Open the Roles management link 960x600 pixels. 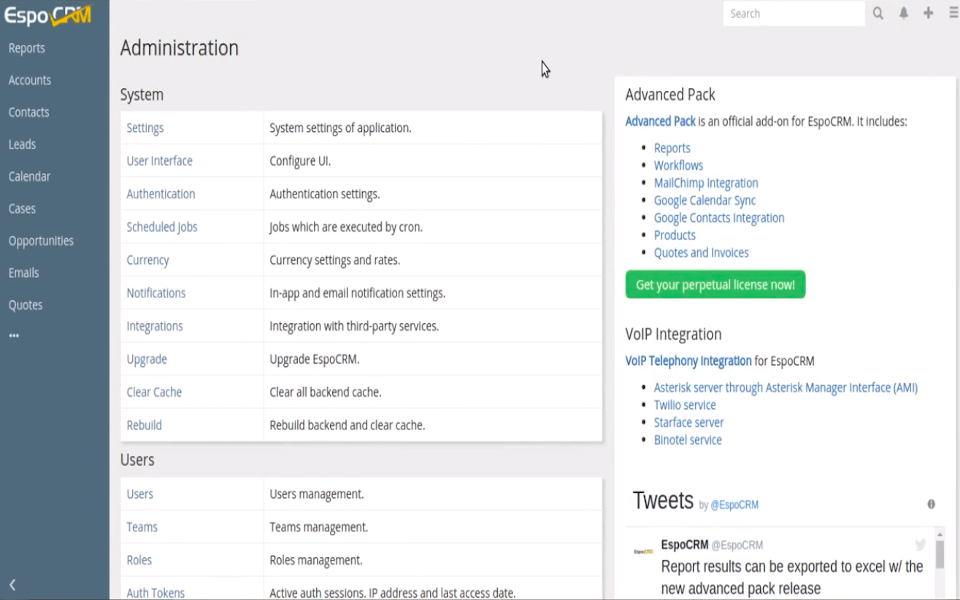(x=139, y=560)
